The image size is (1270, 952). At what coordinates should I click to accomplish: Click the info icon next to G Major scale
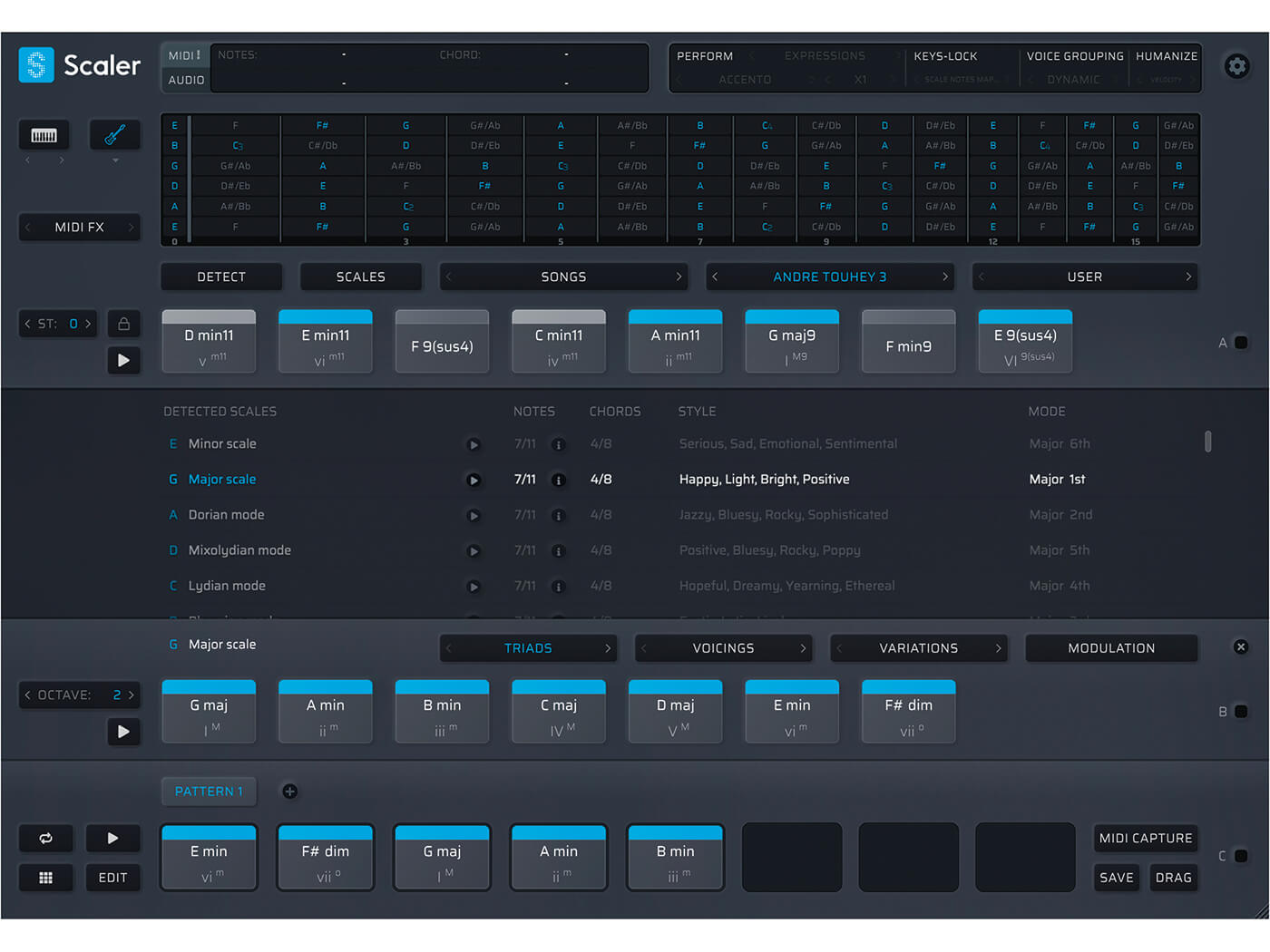tap(558, 480)
